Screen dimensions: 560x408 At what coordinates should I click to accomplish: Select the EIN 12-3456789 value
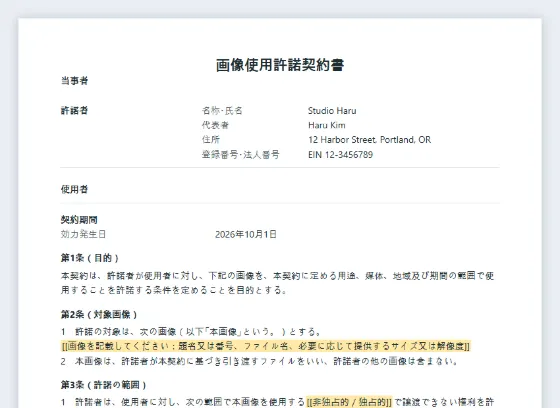click(340, 154)
